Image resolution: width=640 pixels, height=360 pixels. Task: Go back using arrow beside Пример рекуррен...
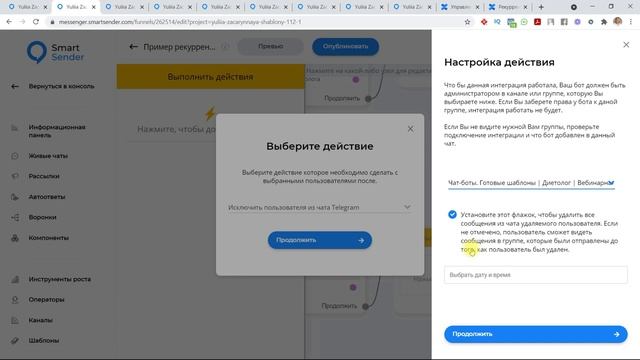tap(133, 47)
